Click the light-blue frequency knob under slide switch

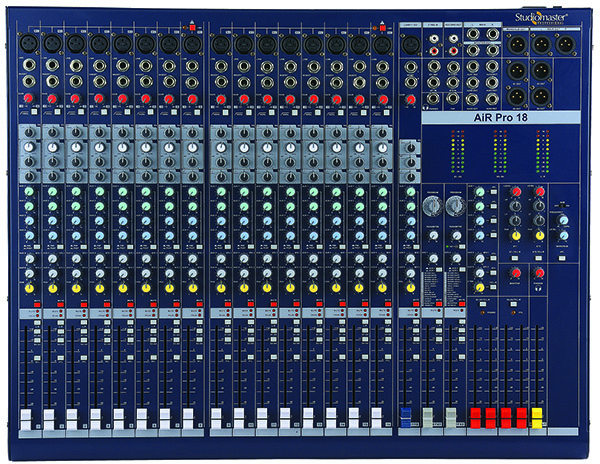[x=562, y=220]
